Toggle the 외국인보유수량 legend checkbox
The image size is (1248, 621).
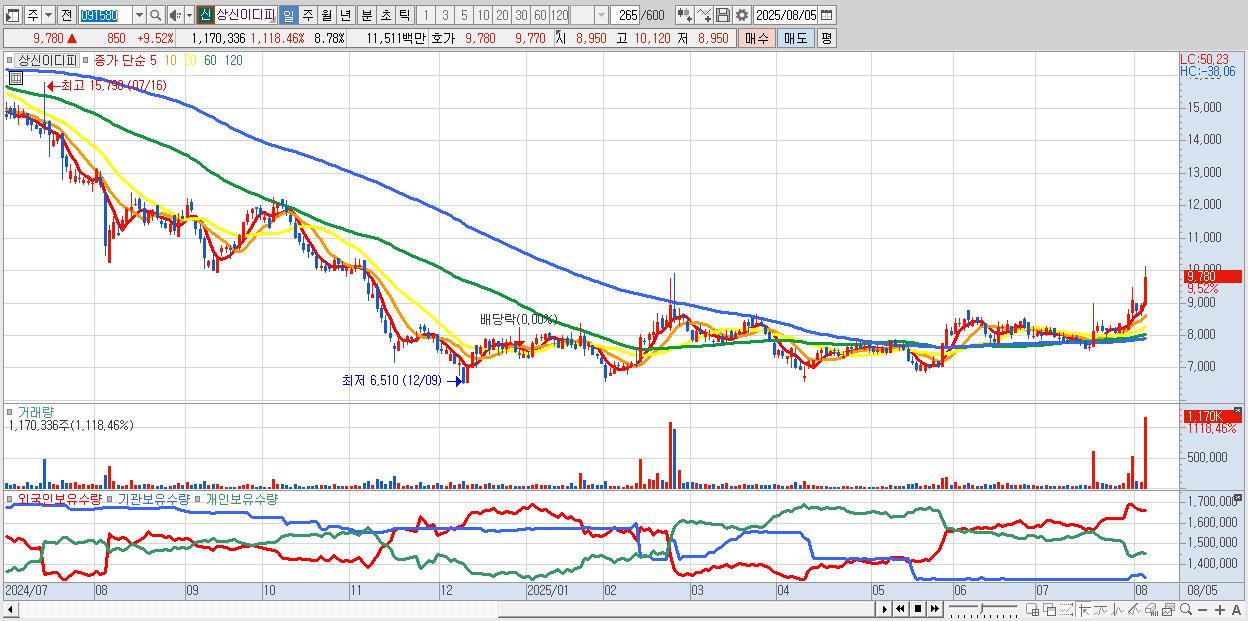tap(11, 498)
